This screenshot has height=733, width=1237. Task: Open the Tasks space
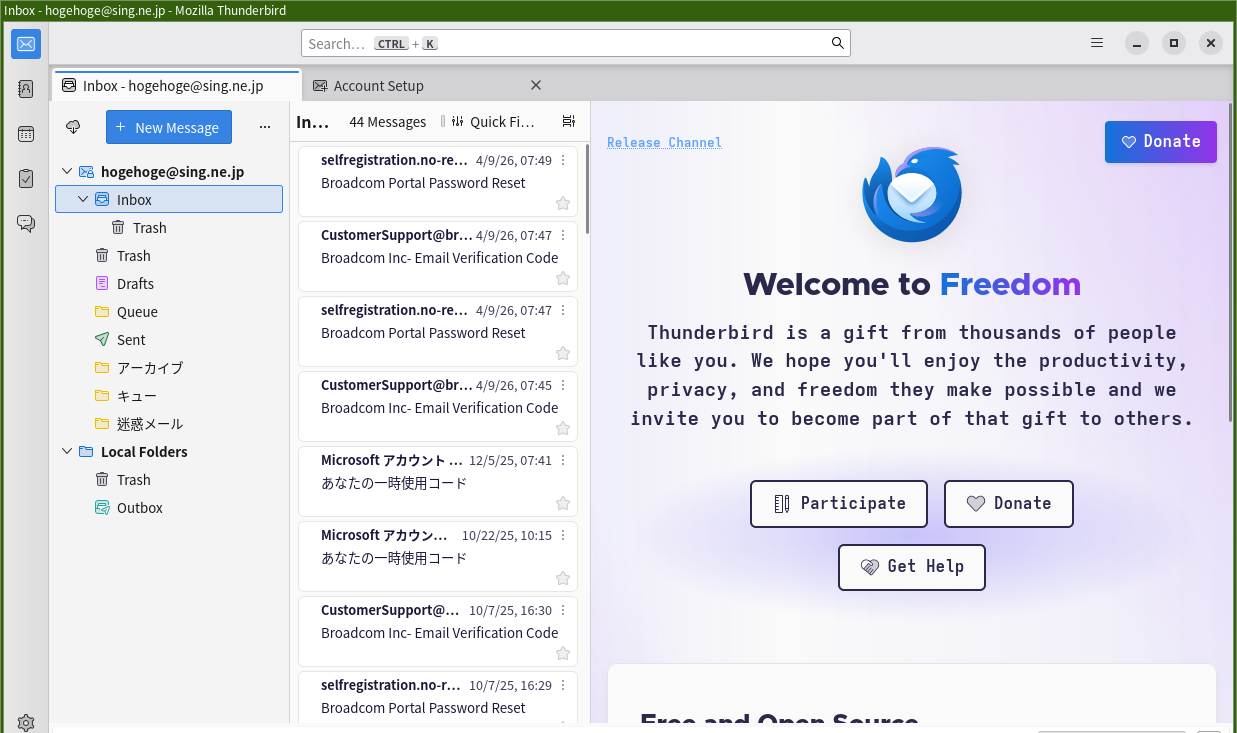coord(26,179)
